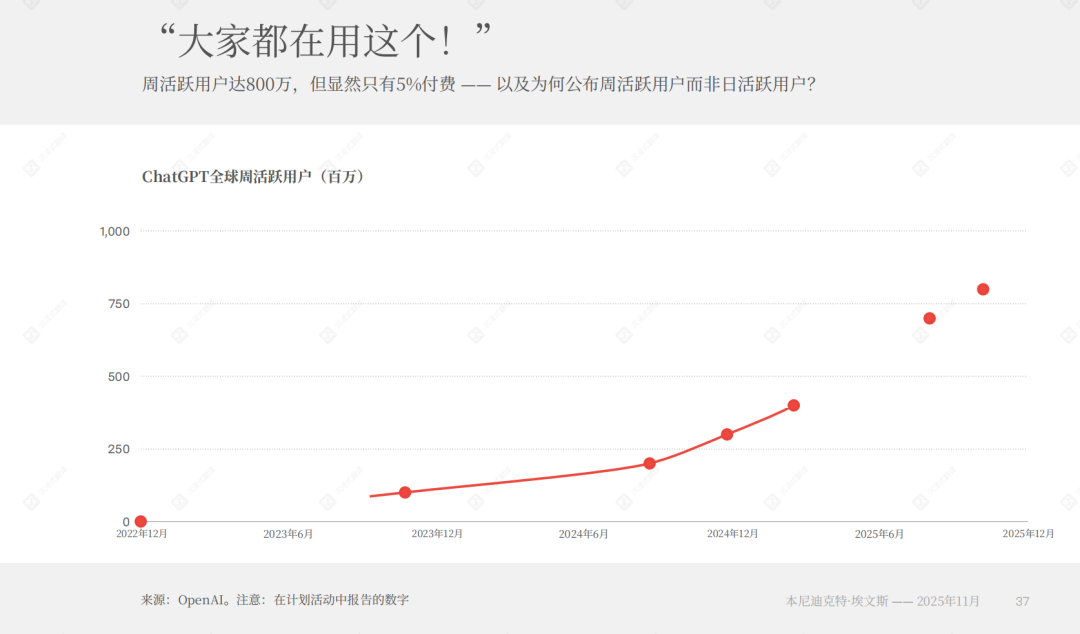Click the chart title ChatGPT全球周活跃用户（百万）
The height and width of the screenshot is (634, 1080).
tap(253, 176)
